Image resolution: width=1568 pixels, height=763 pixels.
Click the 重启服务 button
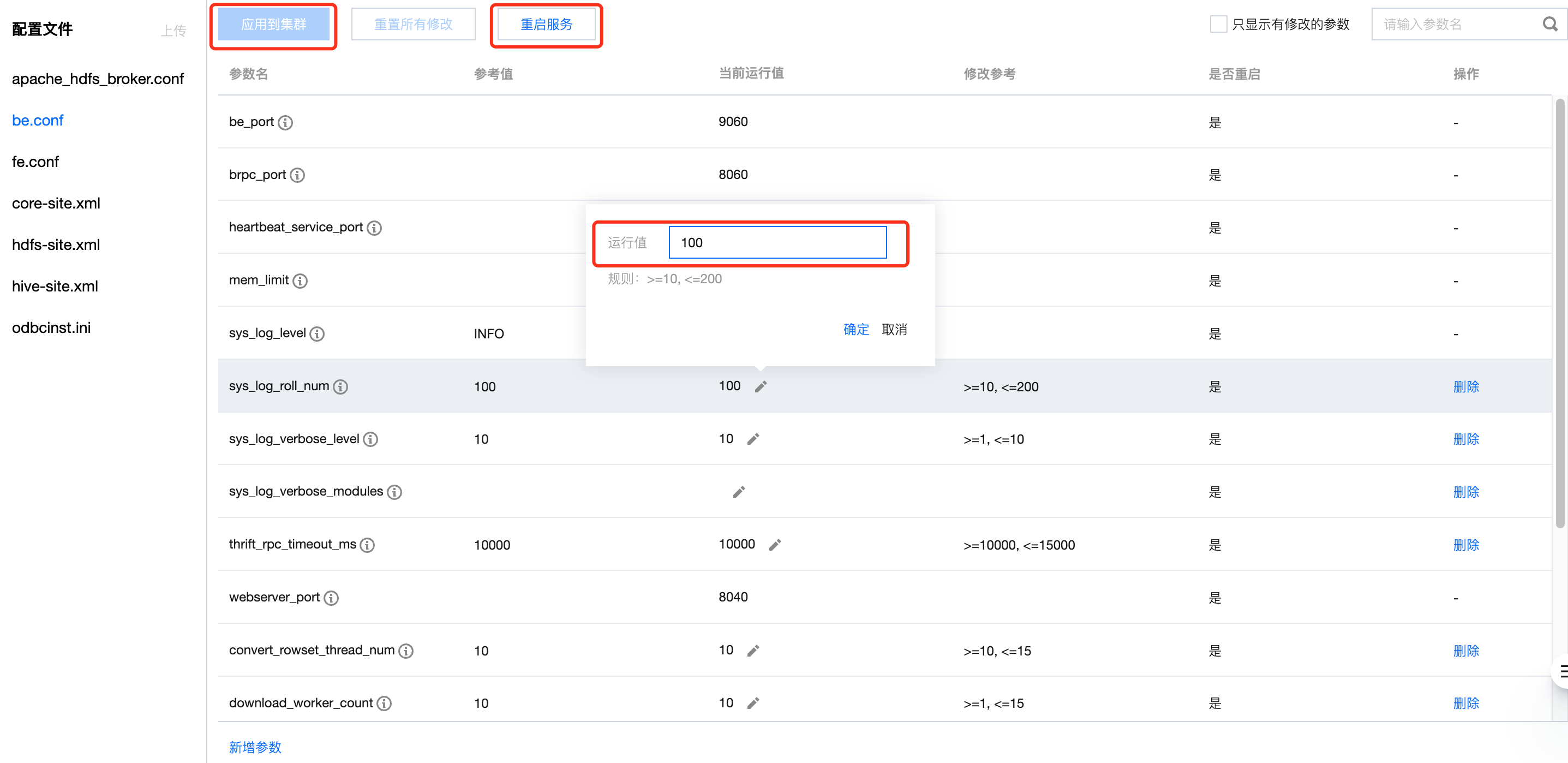546,25
